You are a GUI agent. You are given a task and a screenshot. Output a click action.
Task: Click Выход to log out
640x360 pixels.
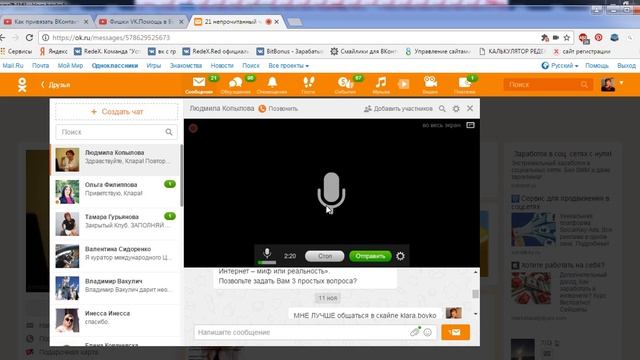(x=626, y=65)
